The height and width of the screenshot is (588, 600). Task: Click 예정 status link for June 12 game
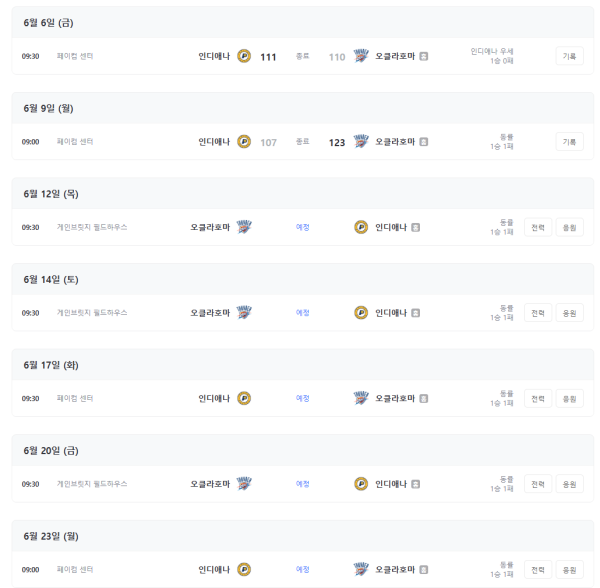(303, 227)
